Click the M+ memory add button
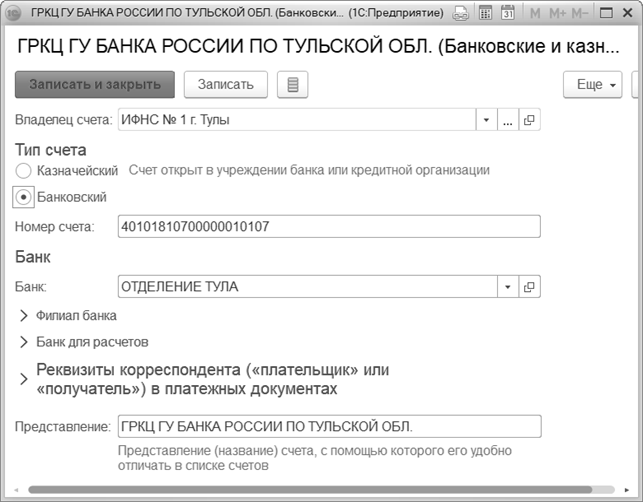643x502 pixels. (557, 14)
